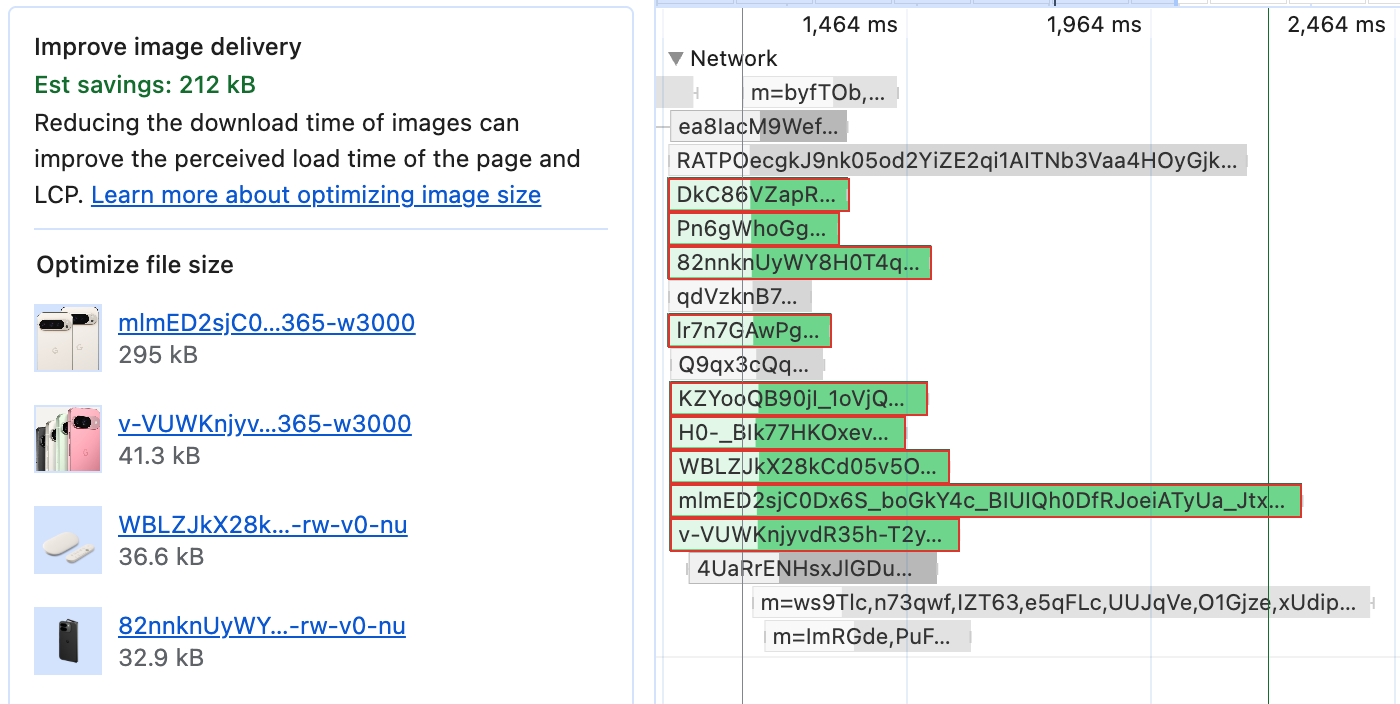Collapse the Network track disclosure triangle
This screenshot has height=704, width=1400.
coord(676,58)
